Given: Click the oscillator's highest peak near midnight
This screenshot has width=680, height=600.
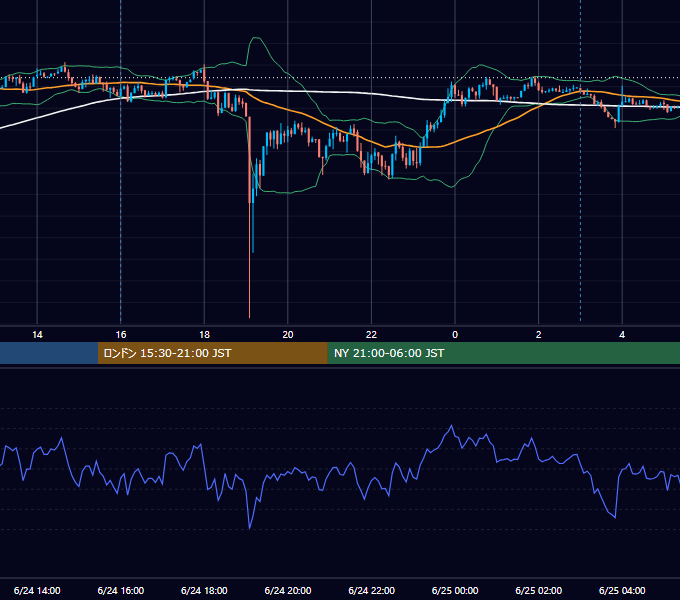Looking at the screenshot, I should (451, 426).
